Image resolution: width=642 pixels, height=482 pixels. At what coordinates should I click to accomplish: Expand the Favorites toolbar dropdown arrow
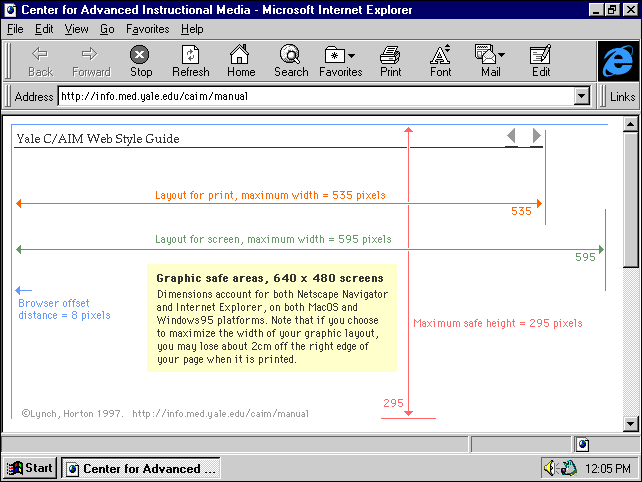point(352,55)
